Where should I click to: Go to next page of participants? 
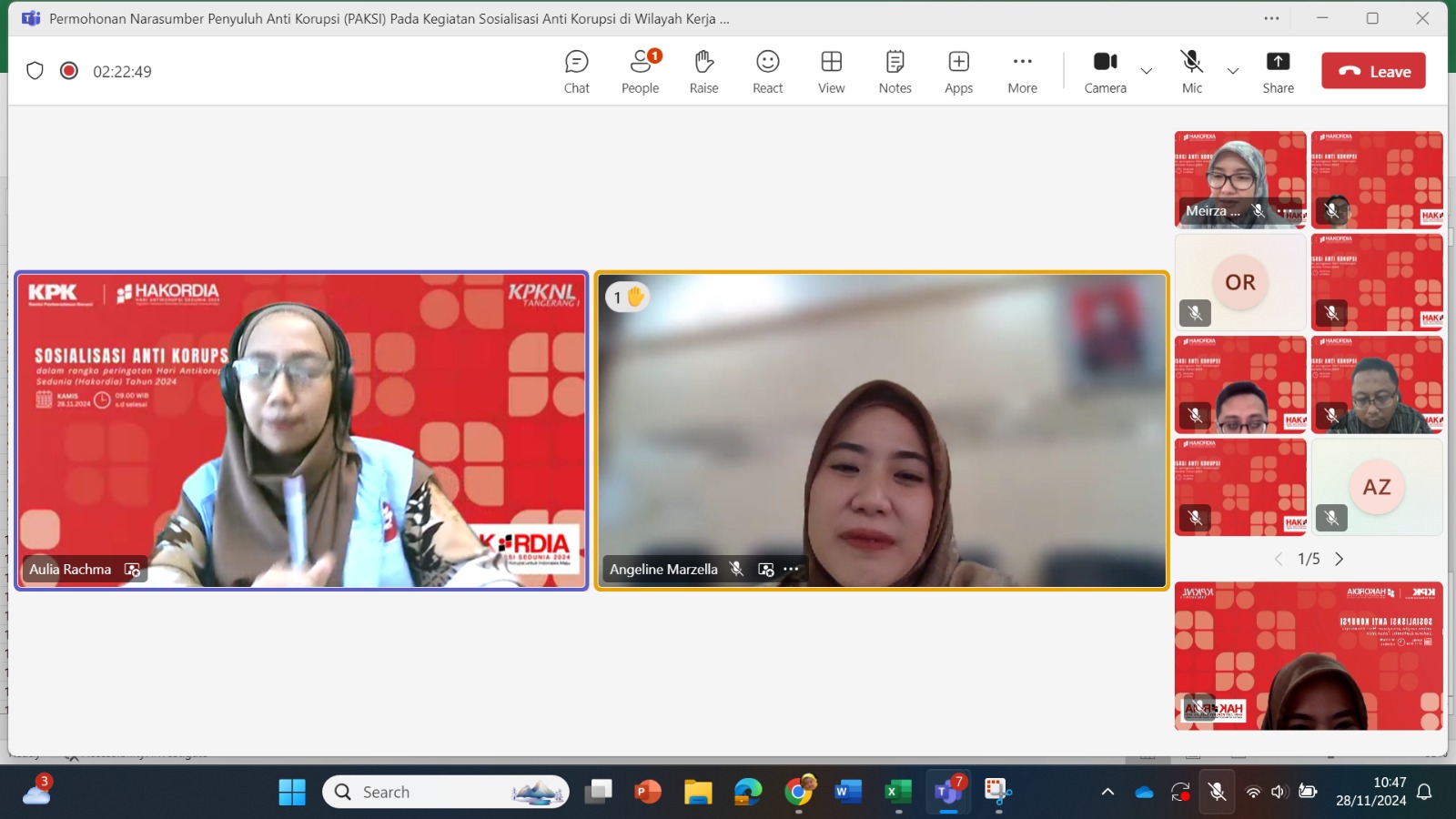[x=1340, y=559]
